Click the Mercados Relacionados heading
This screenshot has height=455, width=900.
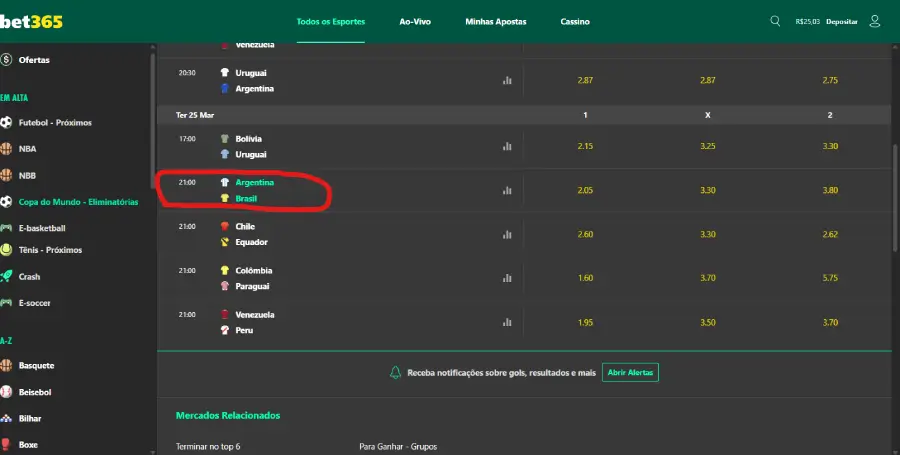228,415
